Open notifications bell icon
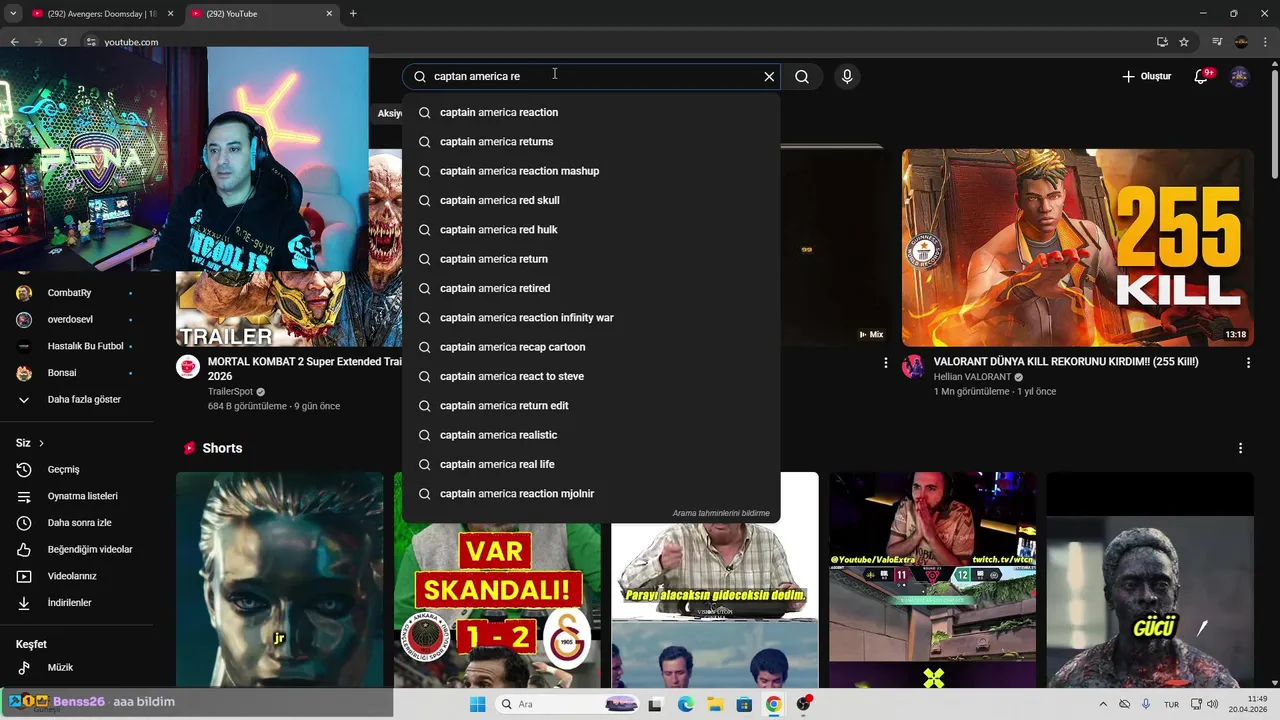 click(1201, 77)
